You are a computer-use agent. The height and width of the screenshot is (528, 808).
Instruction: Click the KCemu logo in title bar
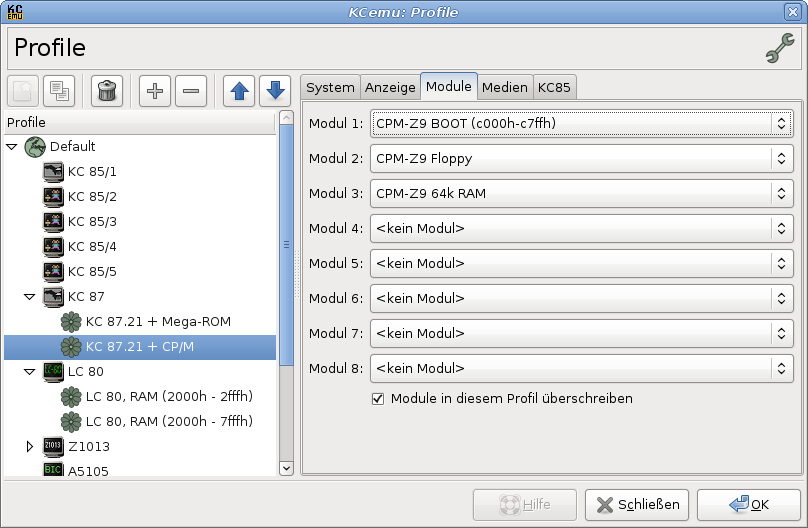click(x=15, y=12)
